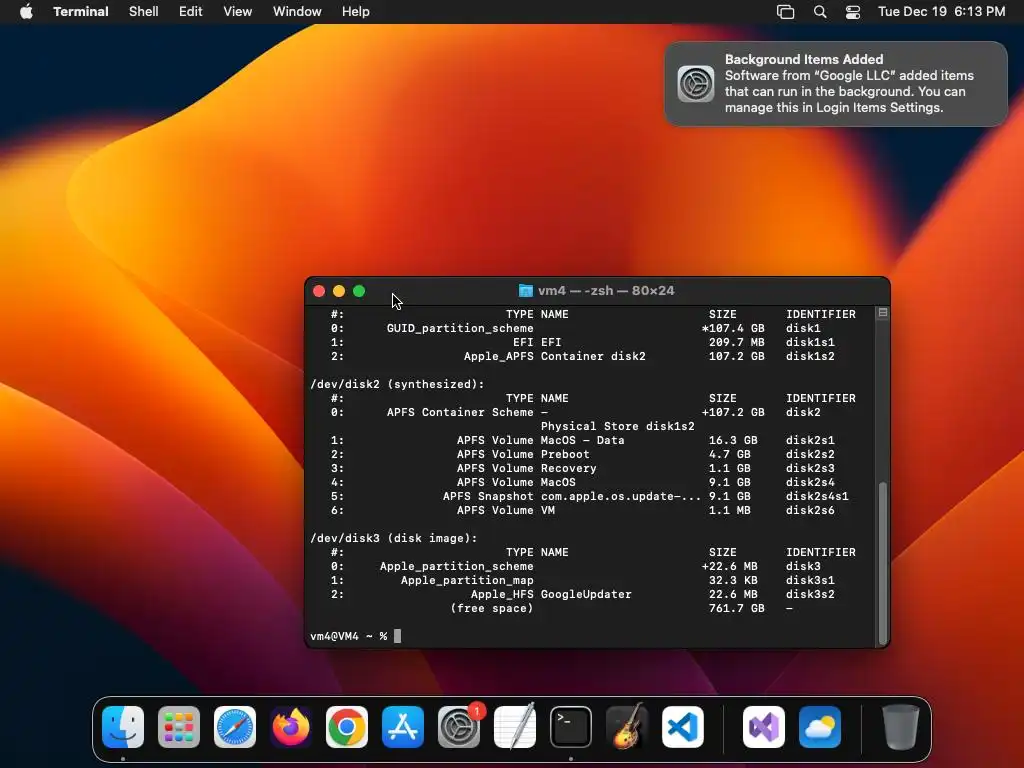Open Visual Studio Code in the Dock
This screenshot has width=1024, height=768.
point(683,727)
